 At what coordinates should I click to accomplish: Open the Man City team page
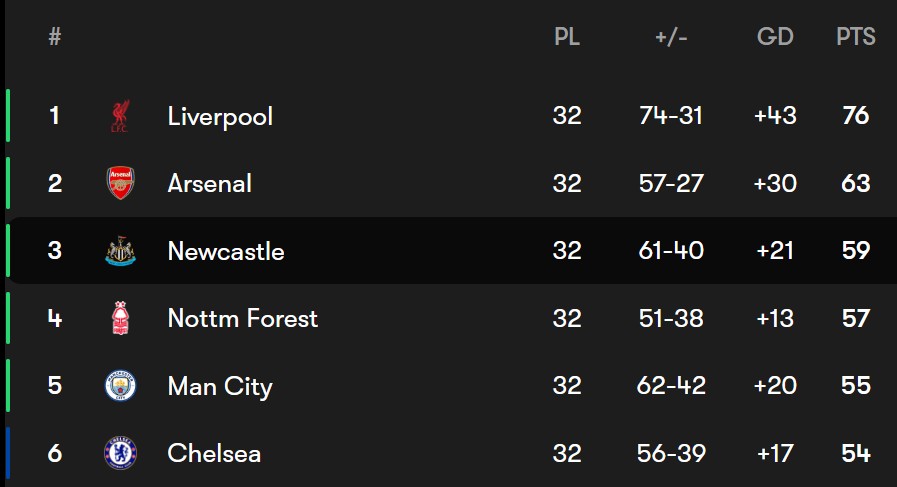pos(220,386)
